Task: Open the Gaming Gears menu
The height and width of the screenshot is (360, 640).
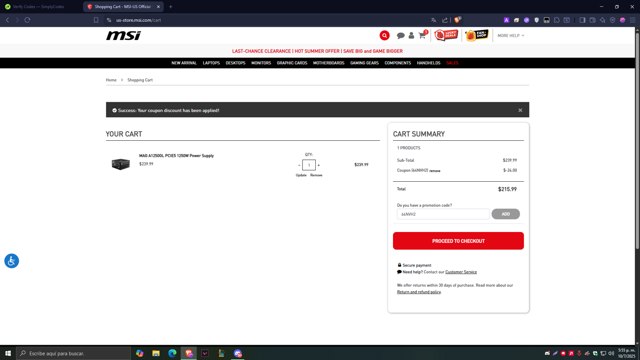Action: pyautogui.click(x=364, y=63)
